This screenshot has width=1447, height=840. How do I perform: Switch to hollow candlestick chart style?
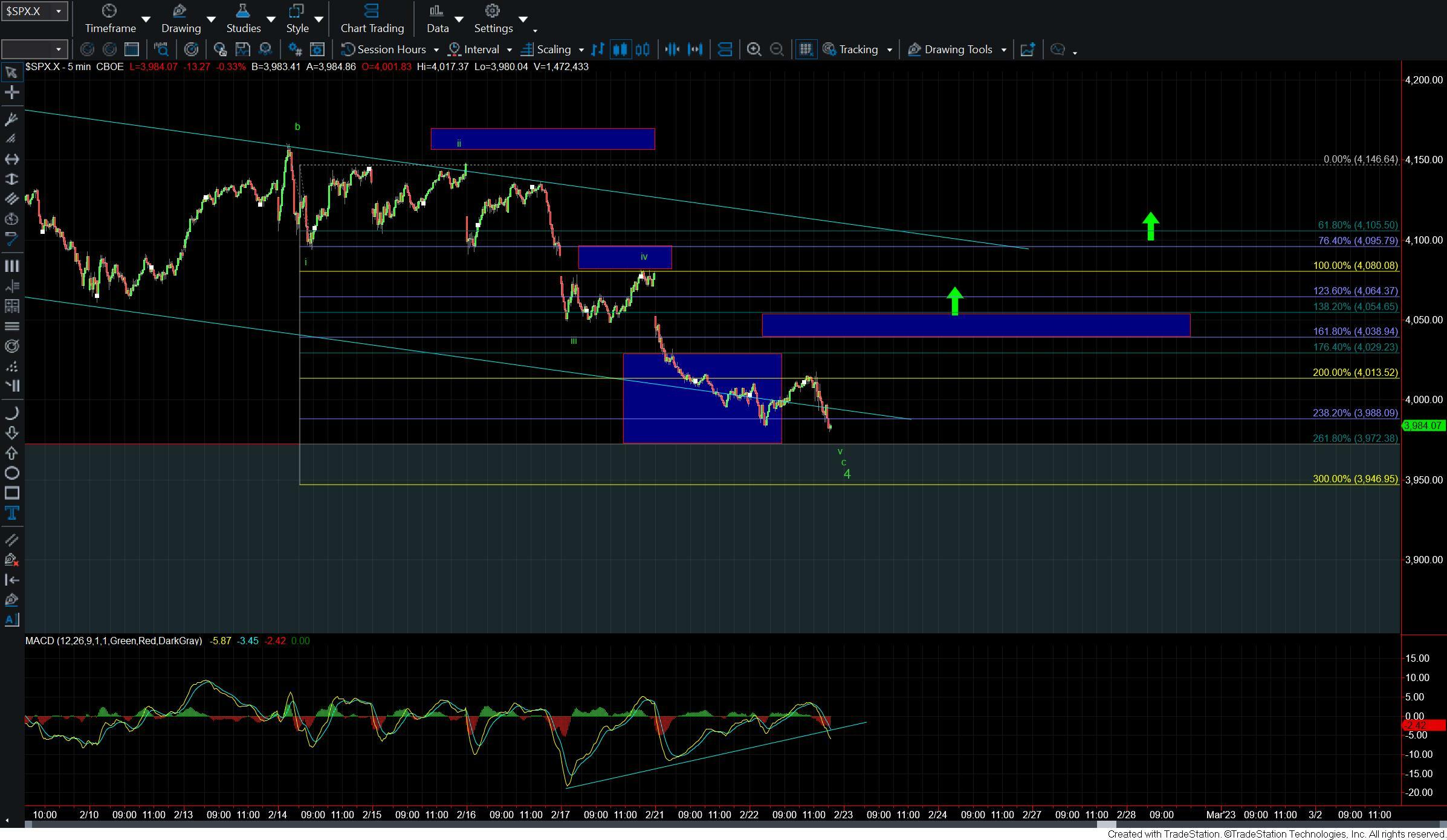[x=643, y=50]
